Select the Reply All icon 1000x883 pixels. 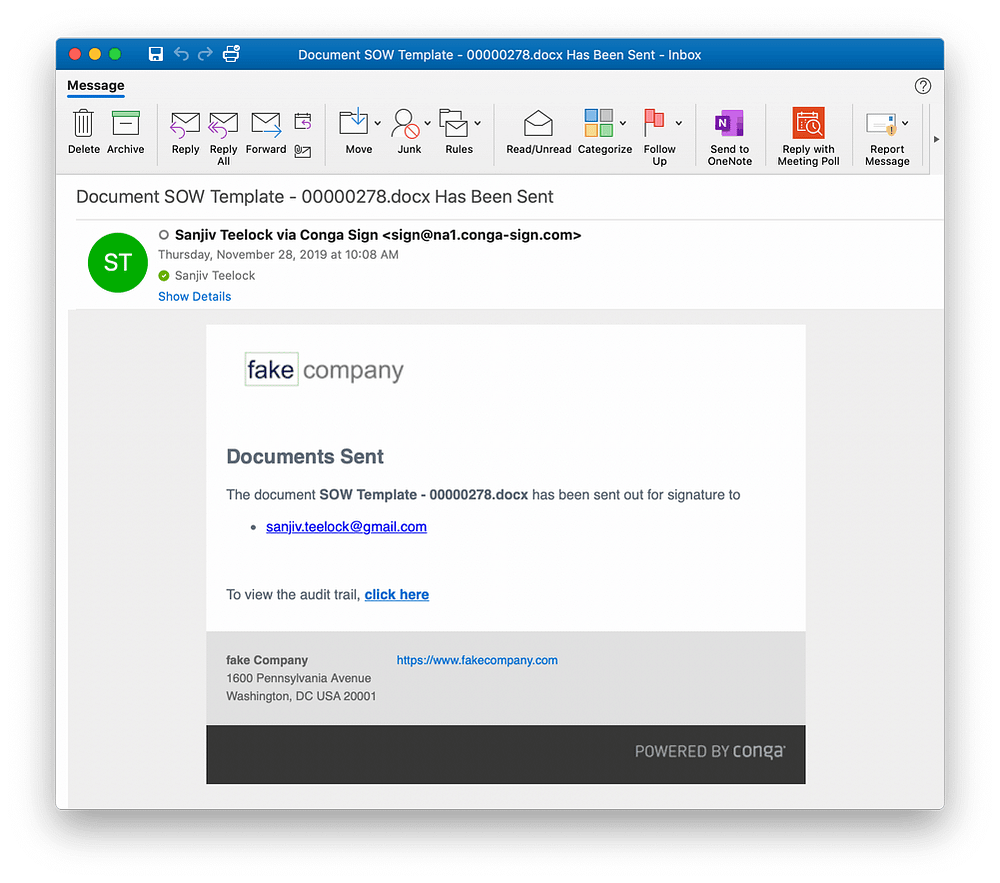pos(223,133)
